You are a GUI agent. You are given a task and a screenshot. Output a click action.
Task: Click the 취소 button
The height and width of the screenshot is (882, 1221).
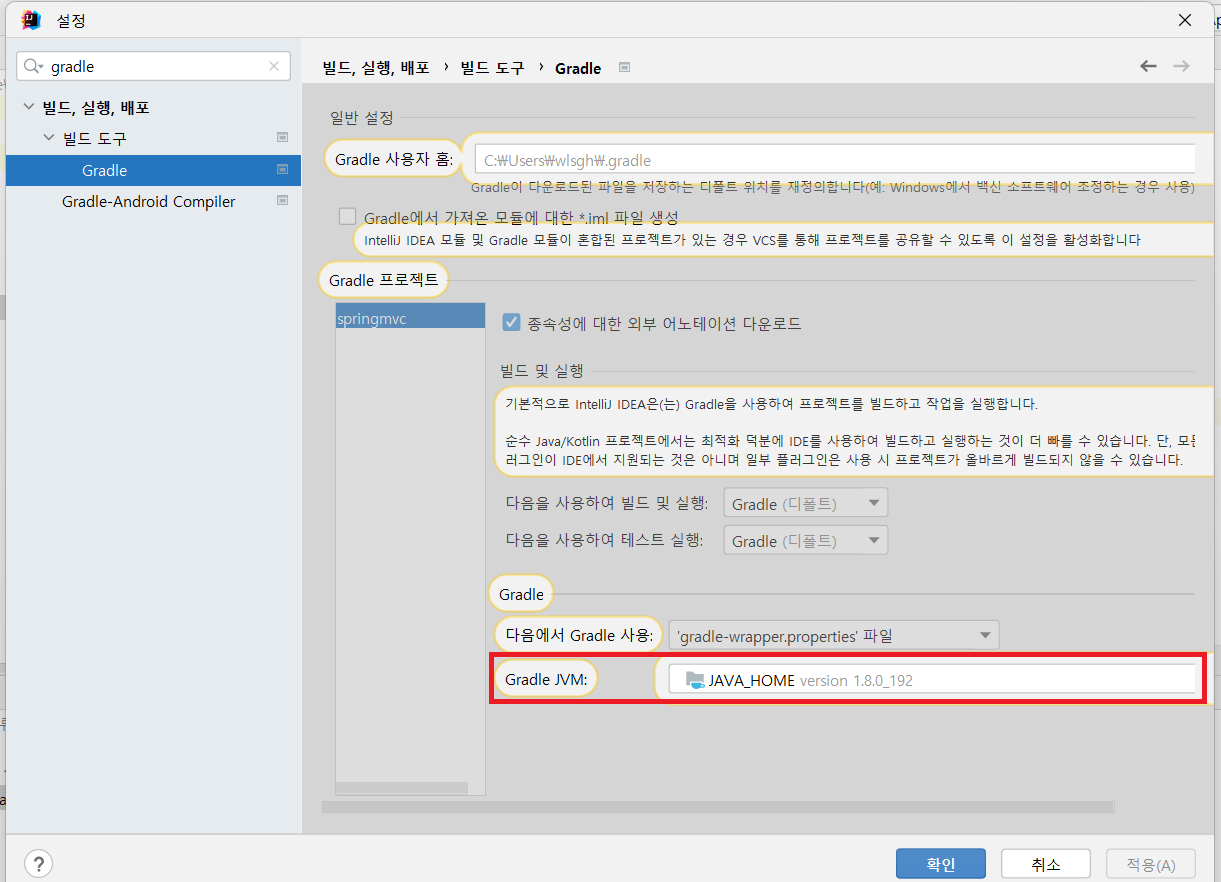pos(1045,864)
